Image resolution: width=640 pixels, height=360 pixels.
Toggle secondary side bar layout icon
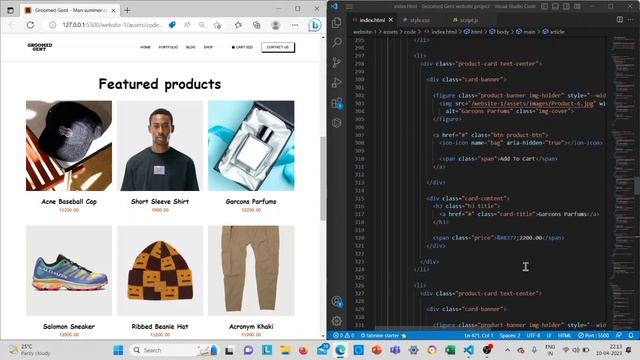point(567,6)
